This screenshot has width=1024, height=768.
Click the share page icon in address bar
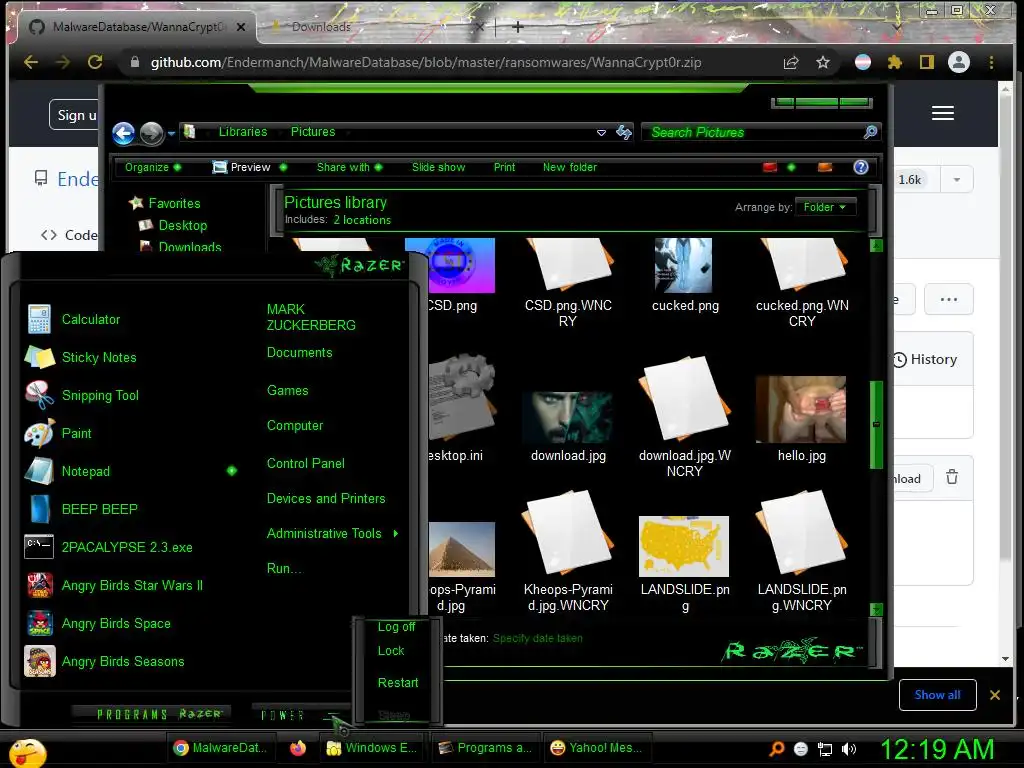tap(791, 62)
